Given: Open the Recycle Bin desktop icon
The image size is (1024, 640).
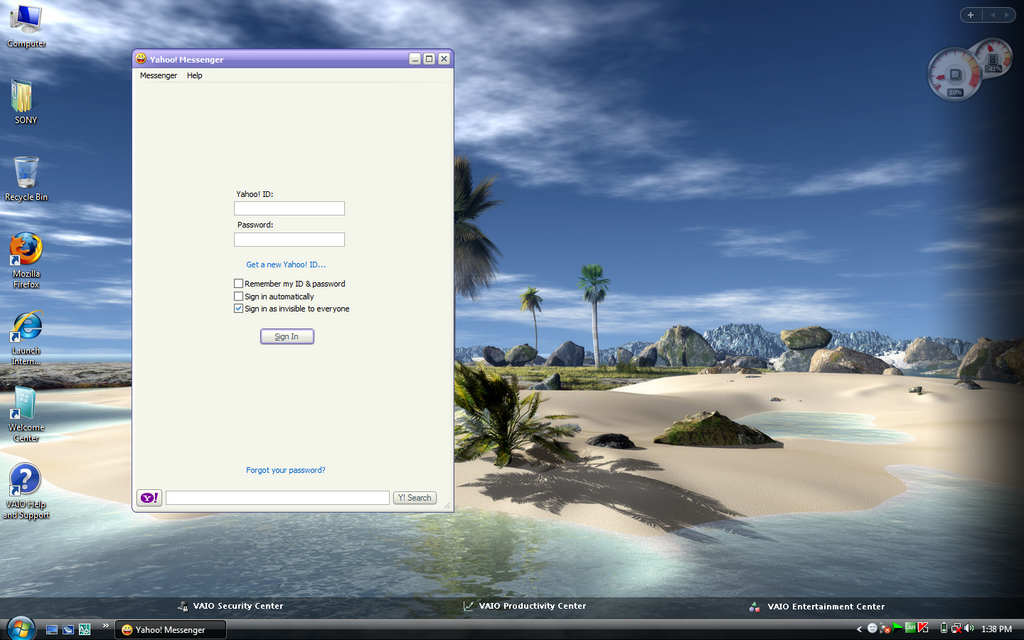Looking at the screenshot, I should click(26, 172).
